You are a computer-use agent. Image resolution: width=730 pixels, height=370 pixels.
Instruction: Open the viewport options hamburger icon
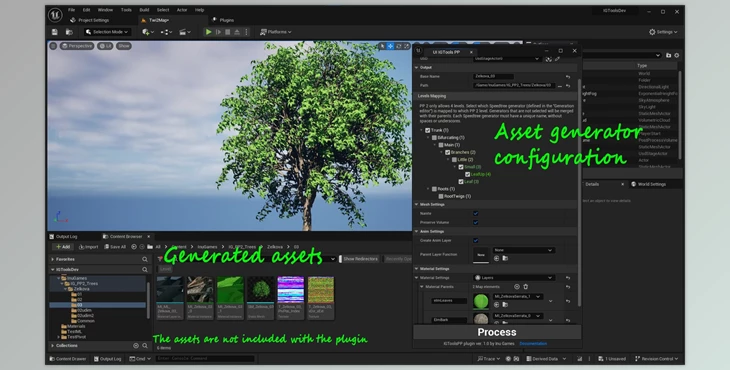click(53, 46)
